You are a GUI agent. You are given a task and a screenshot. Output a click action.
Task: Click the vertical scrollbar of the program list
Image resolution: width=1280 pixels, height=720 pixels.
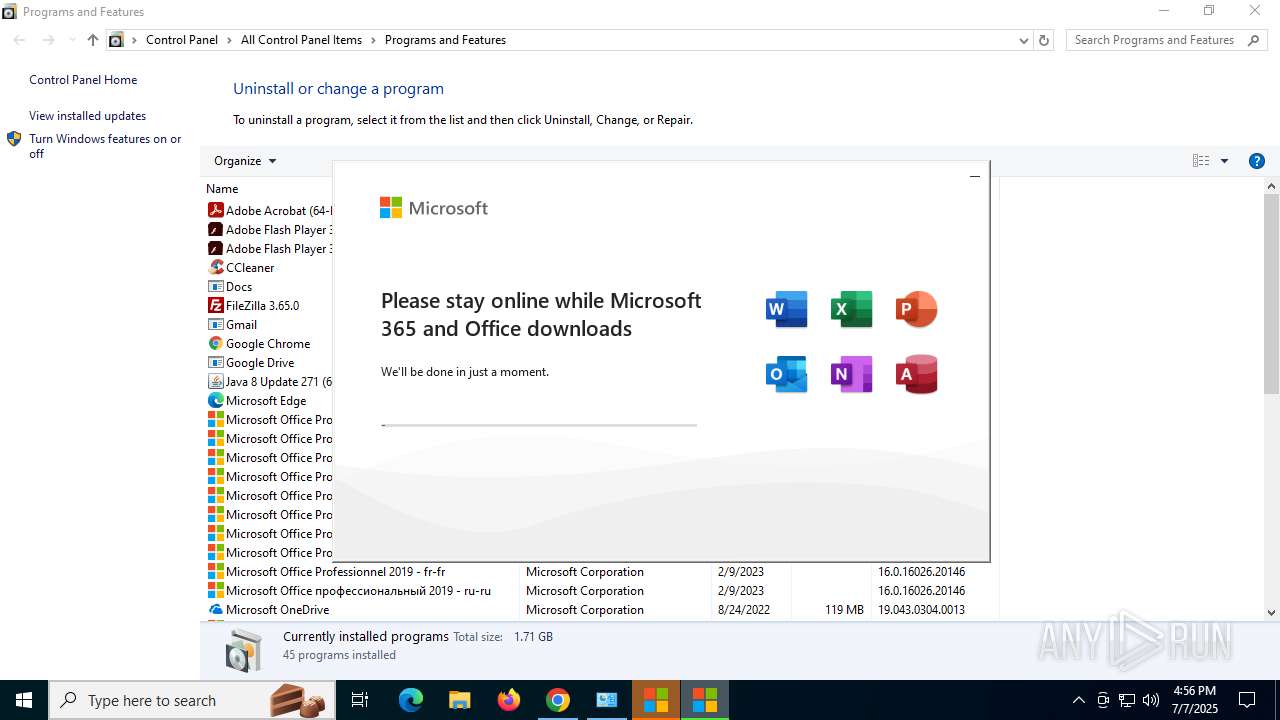tap(1272, 294)
